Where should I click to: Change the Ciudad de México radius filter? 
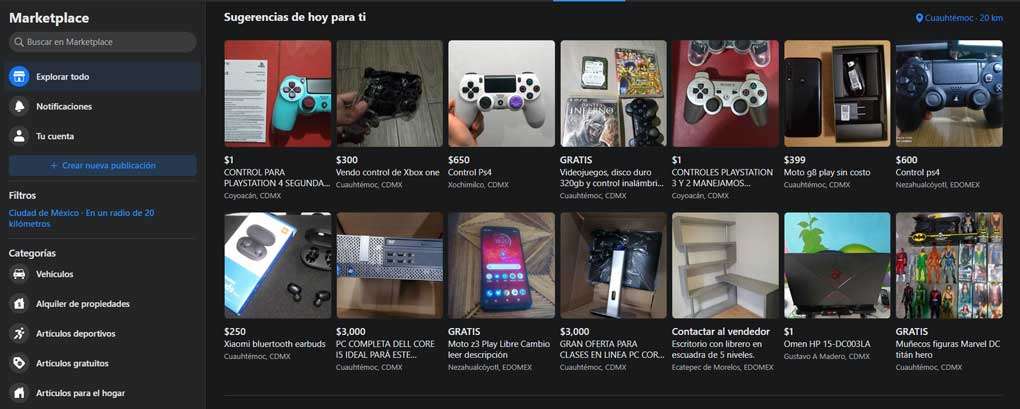tap(81, 218)
